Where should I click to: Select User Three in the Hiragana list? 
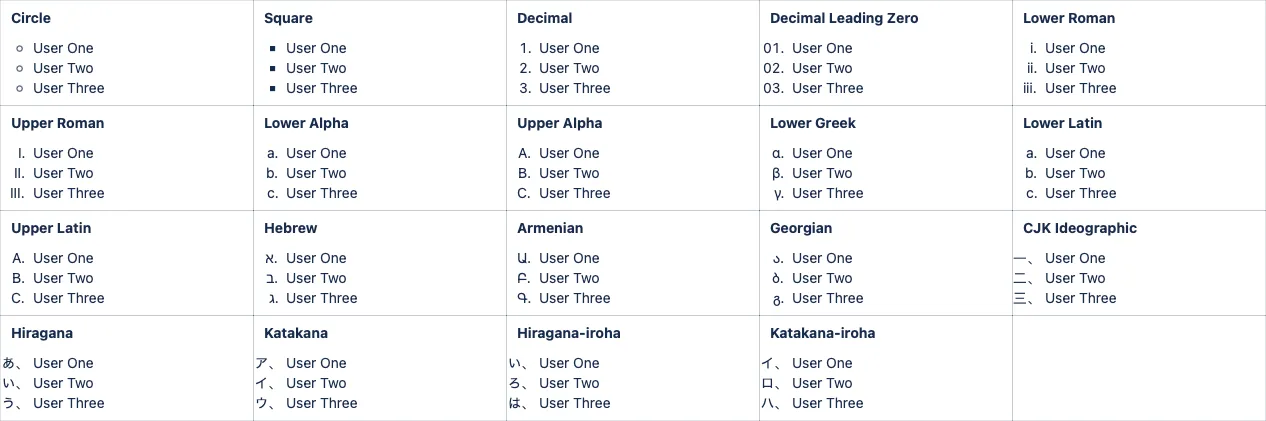69,403
